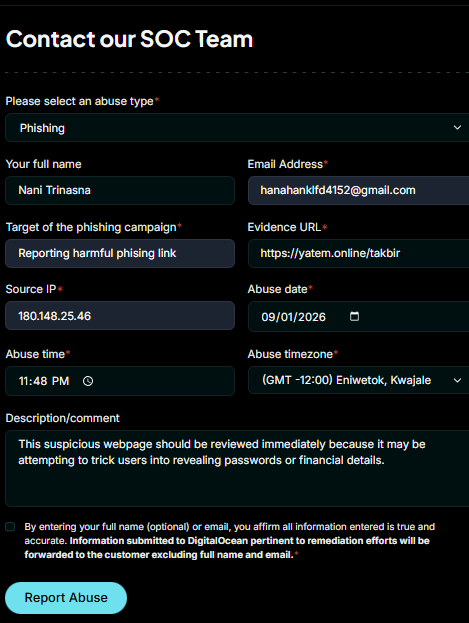Viewport: 469px width, 623px height.
Task: Open the Phishing abuse type dropdown
Action: tap(237, 128)
